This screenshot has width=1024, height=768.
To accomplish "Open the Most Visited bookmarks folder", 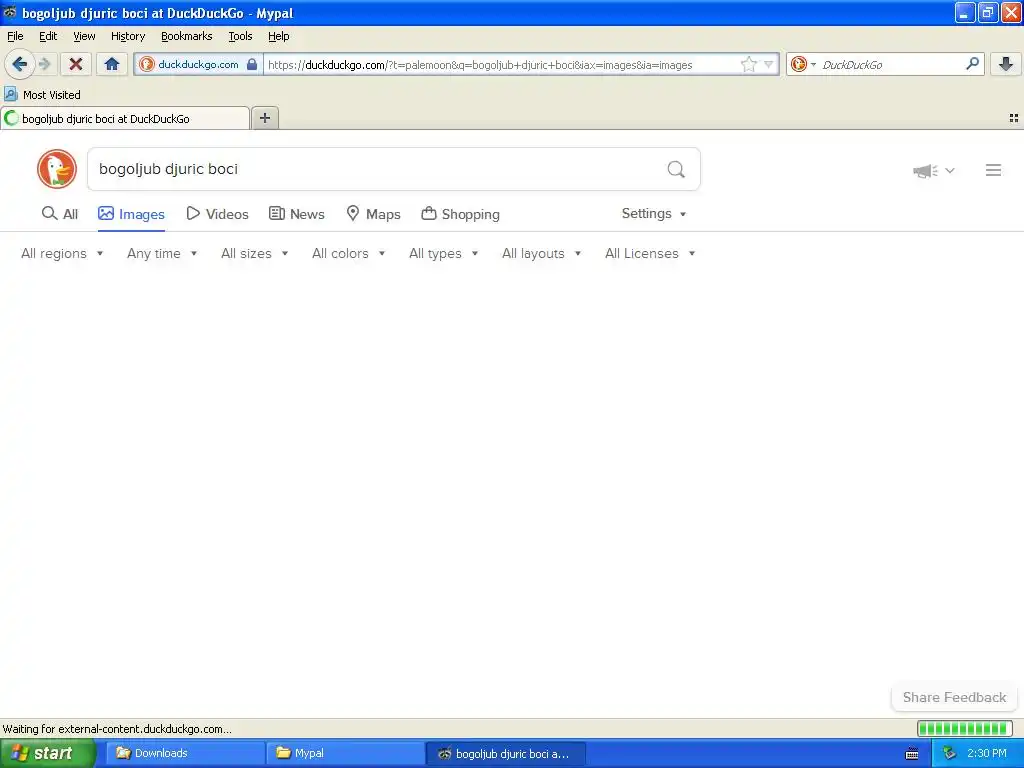I will (x=43, y=95).
